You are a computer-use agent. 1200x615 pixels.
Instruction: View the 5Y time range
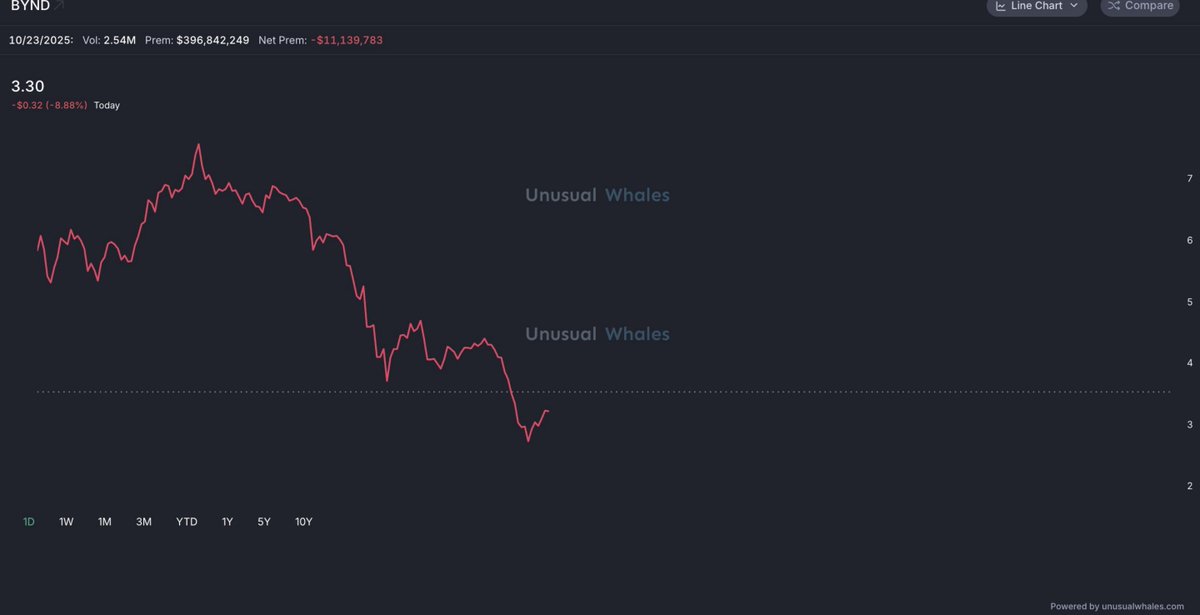(264, 522)
